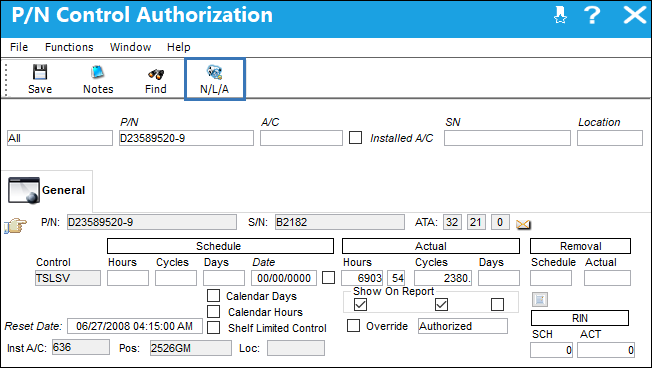Click the Actual section header

point(431,246)
